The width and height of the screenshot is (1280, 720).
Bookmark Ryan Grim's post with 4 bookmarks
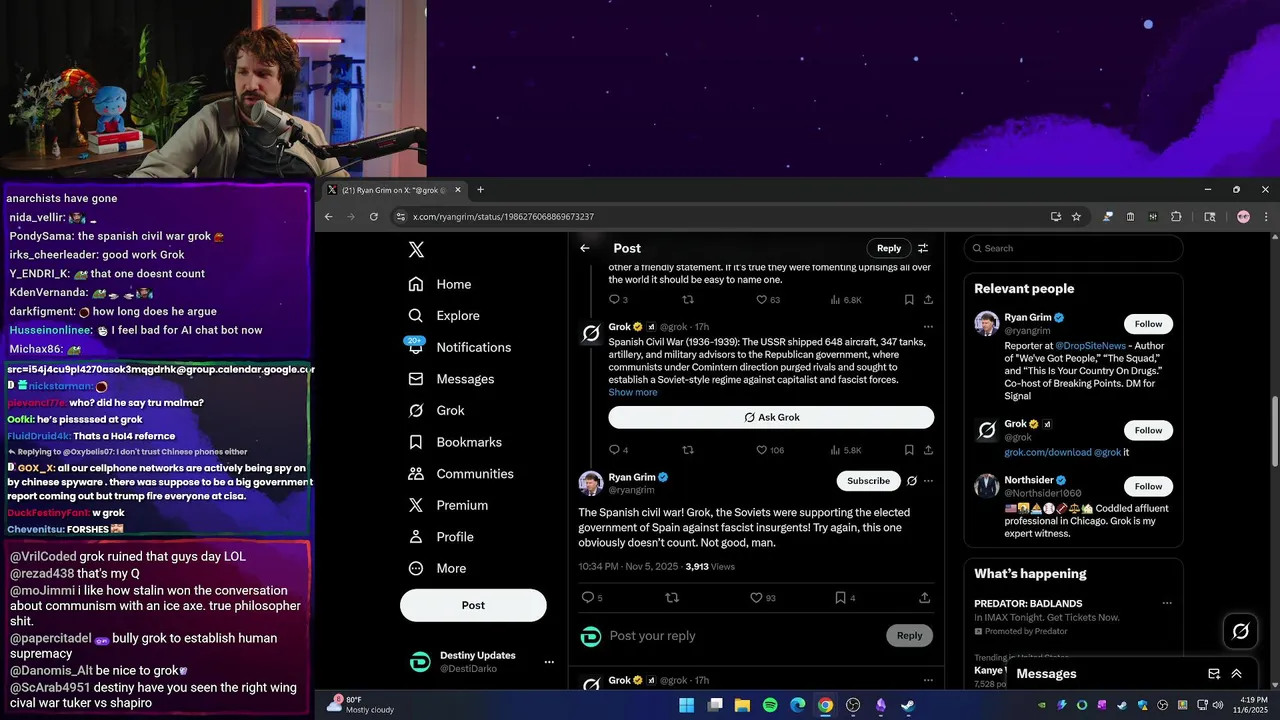pos(845,598)
